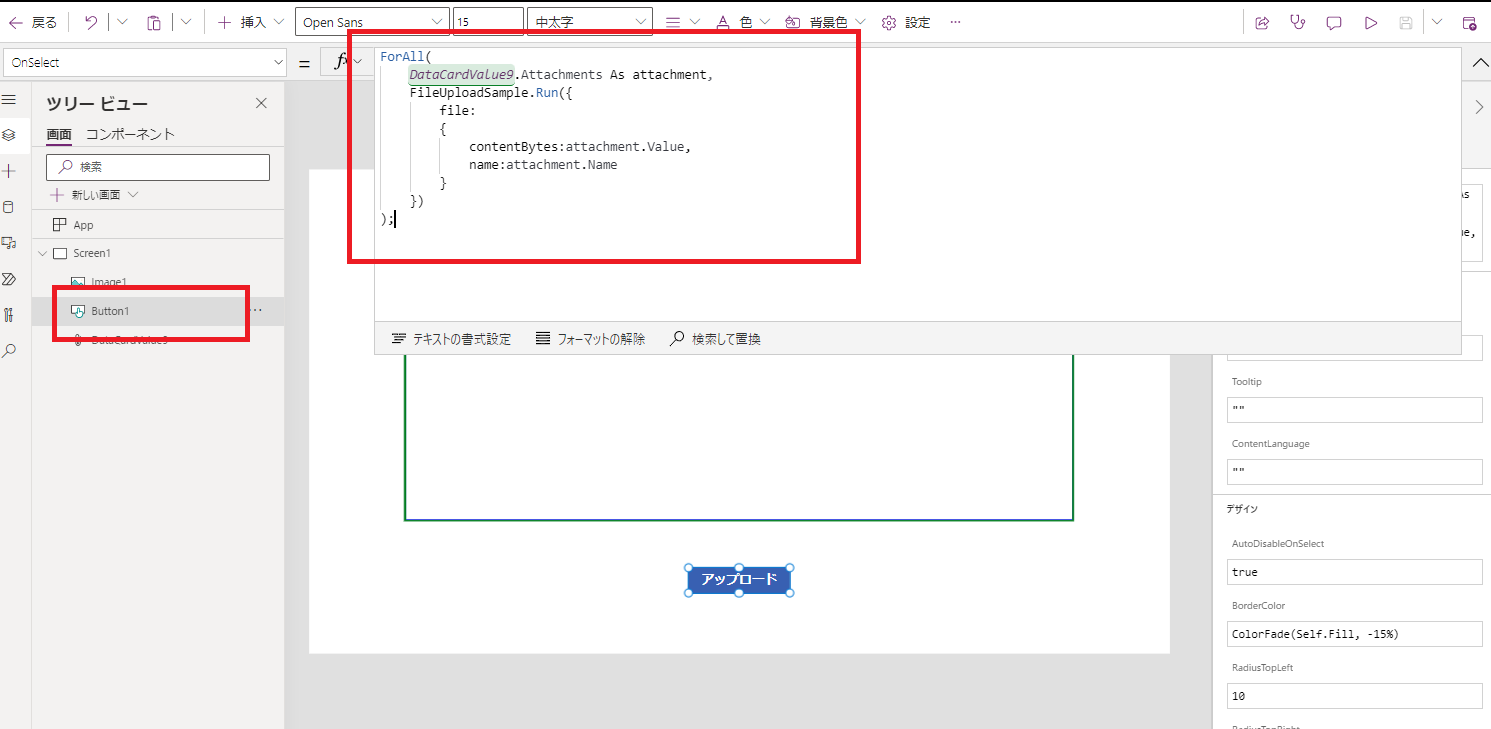Open the Media panel icon
The image size is (1491, 729).
[x=10, y=242]
